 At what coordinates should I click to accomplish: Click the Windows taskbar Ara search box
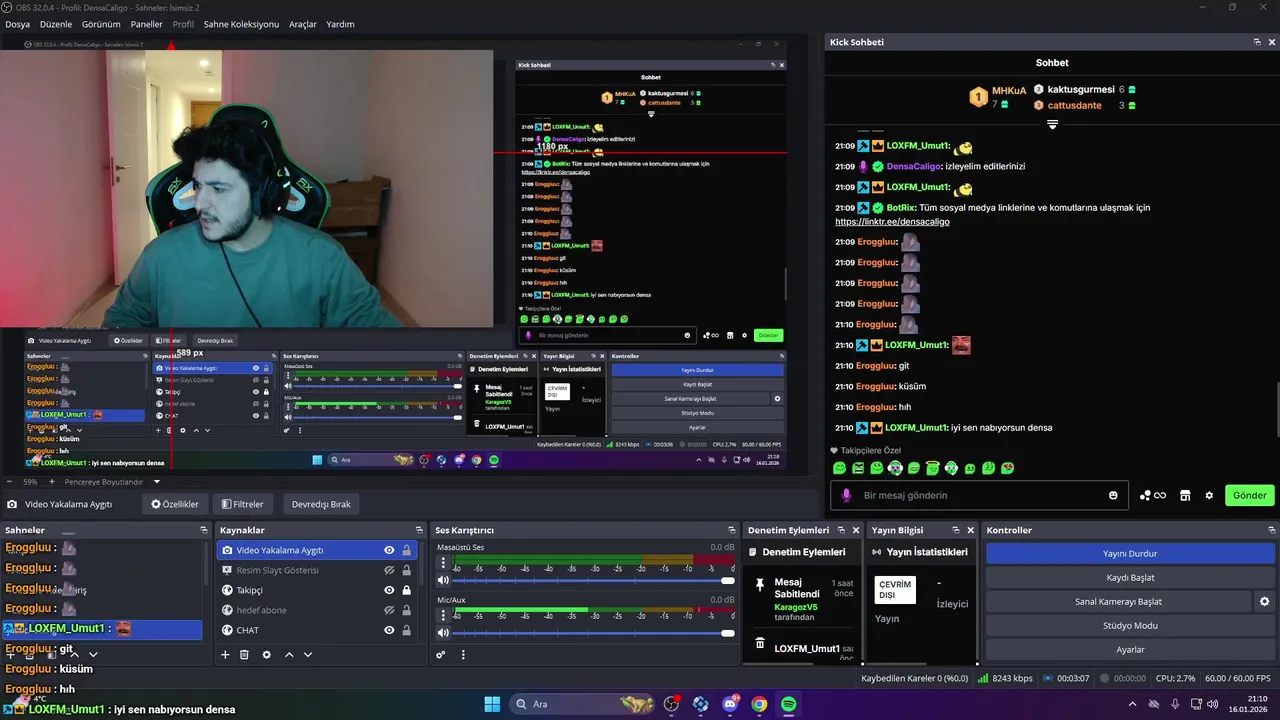pyautogui.click(x=583, y=704)
